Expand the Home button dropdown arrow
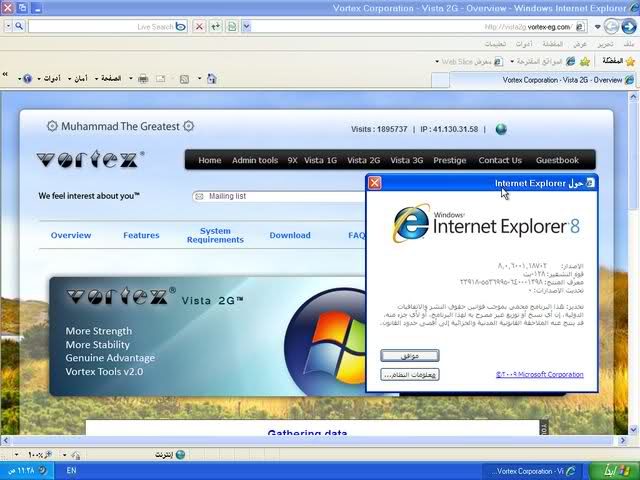The height and width of the screenshot is (480, 640). tap(200, 78)
